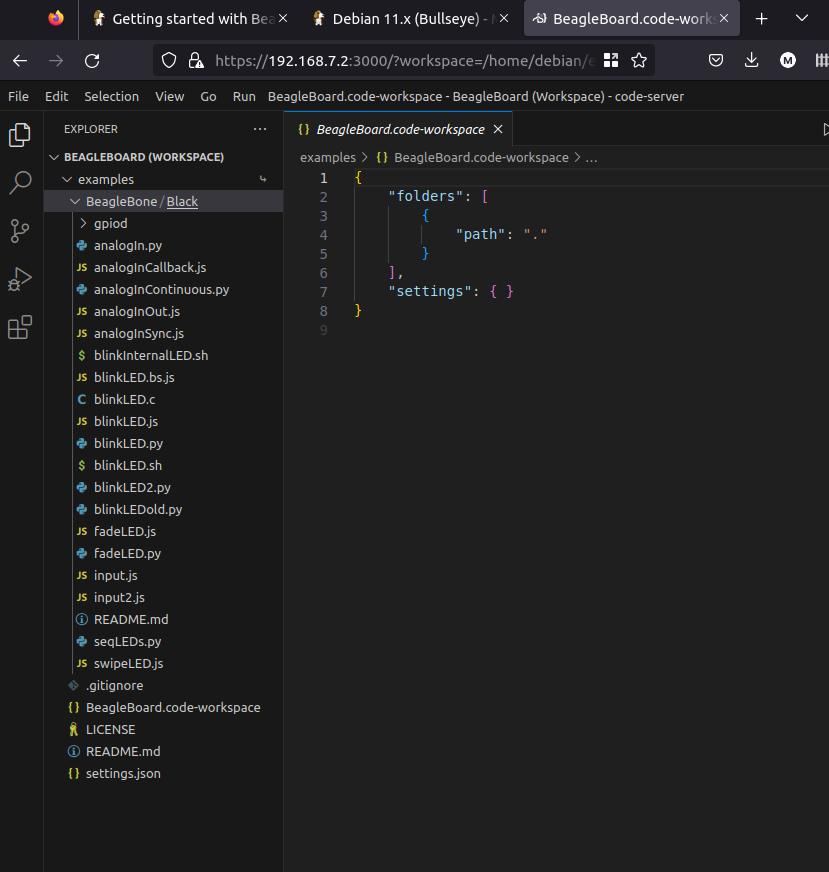
Task: Open fadeLED.py file
Action: (x=127, y=553)
